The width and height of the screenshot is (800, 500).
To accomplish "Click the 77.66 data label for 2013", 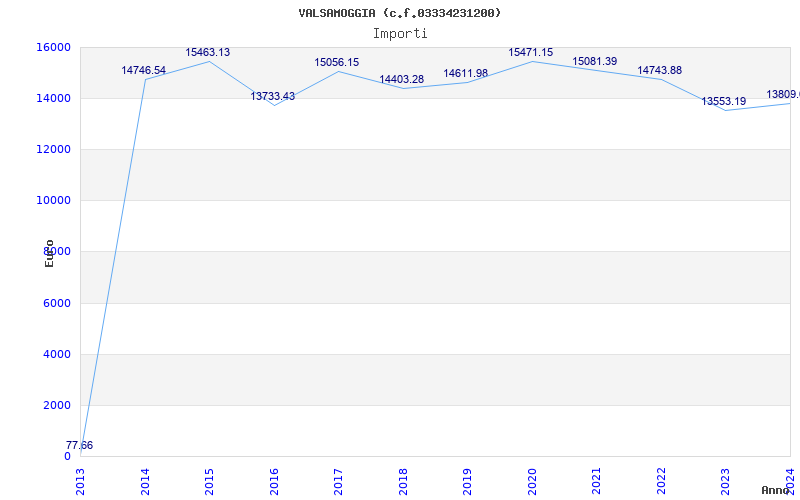I will coord(79,445).
